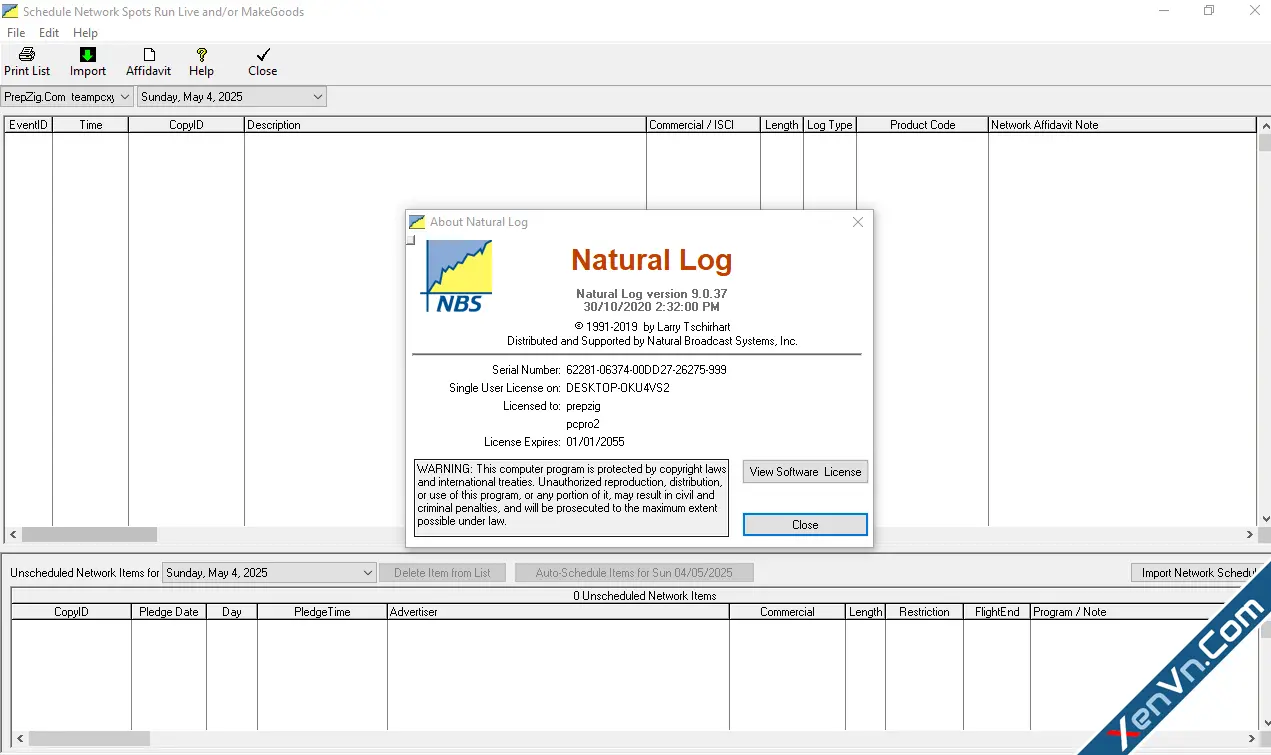Click the main window title bar app icon
This screenshot has height=755, width=1271.
point(10,12)
